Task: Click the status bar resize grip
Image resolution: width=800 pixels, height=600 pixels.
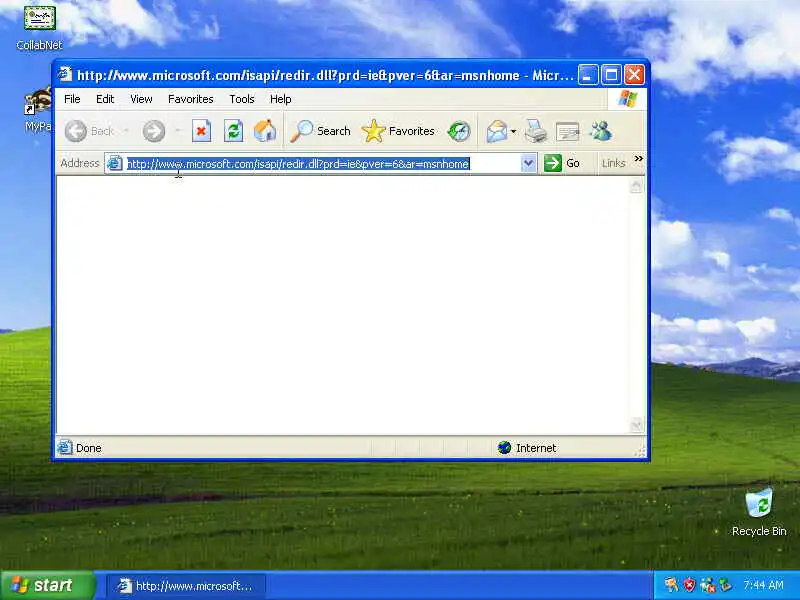Action: (x=640, y=451)
